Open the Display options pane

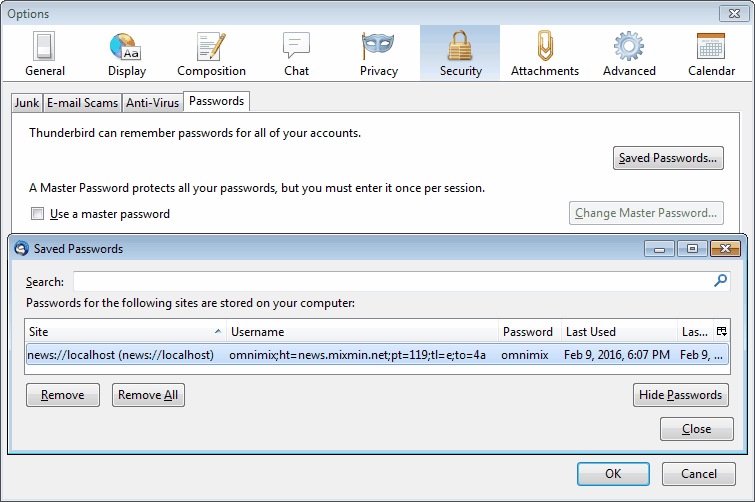click(127, 53)
